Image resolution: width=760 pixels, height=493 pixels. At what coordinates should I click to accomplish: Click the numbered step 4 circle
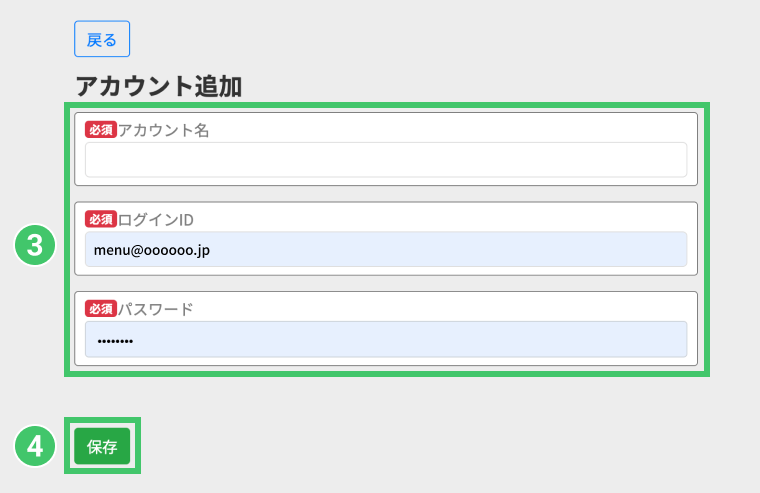coord(35,446)
